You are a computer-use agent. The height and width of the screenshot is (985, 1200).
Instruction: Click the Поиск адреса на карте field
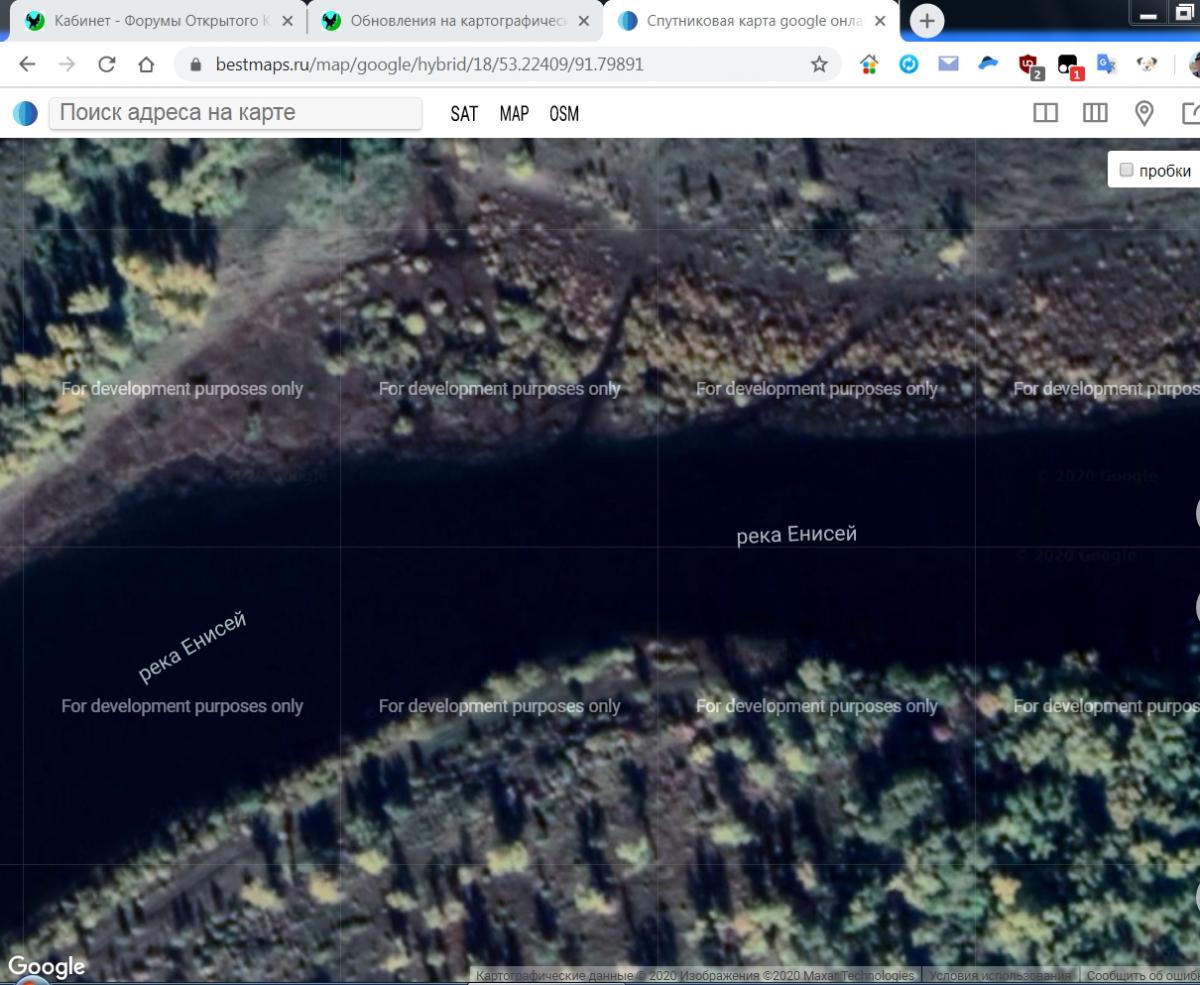(236, 113)
